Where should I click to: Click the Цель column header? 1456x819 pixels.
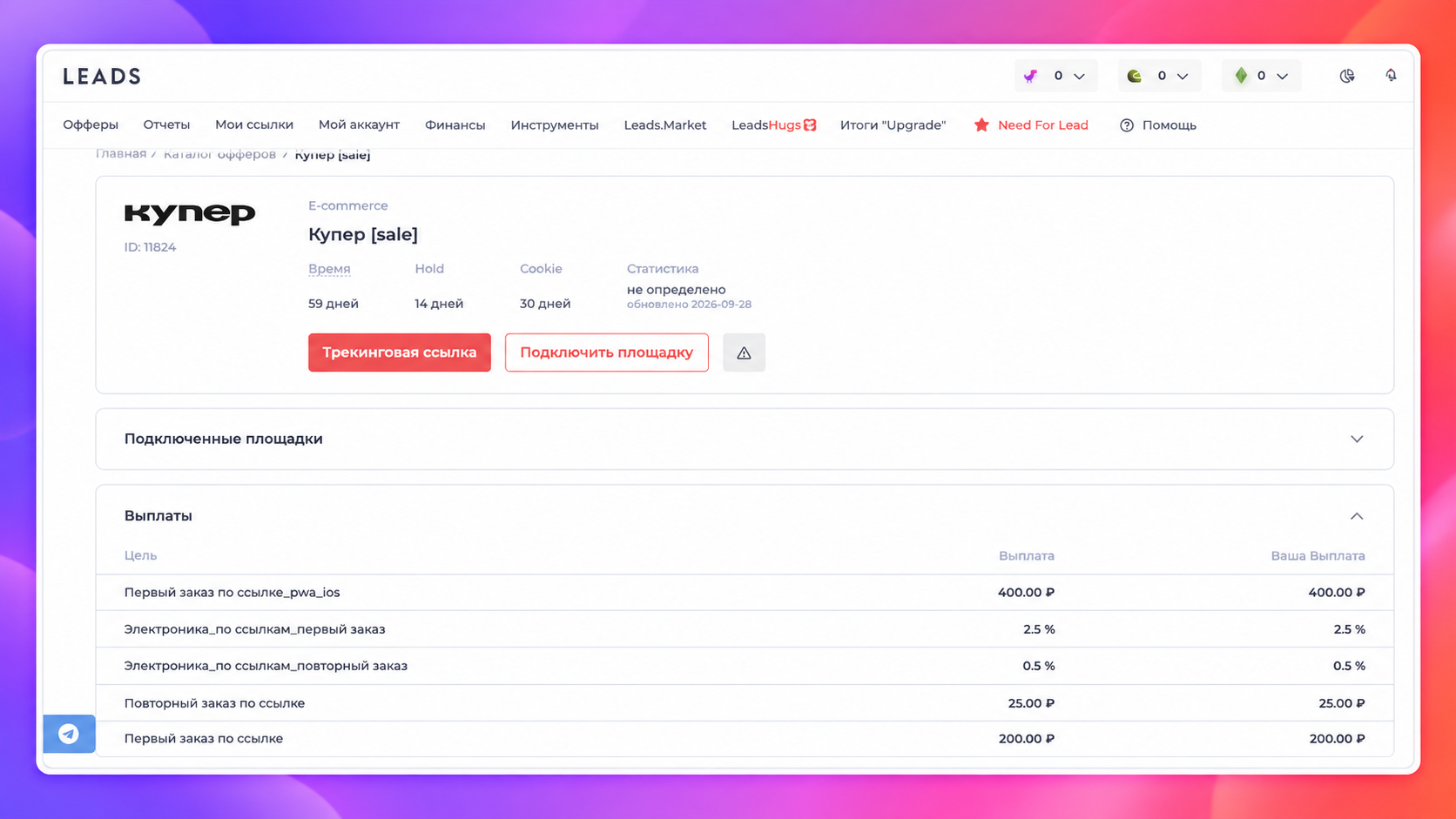[140, 555]
